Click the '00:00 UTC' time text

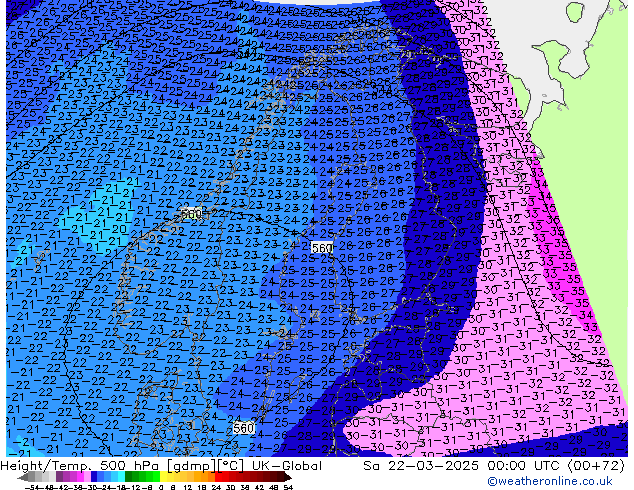pyautogui.click(x=526, y=466)
